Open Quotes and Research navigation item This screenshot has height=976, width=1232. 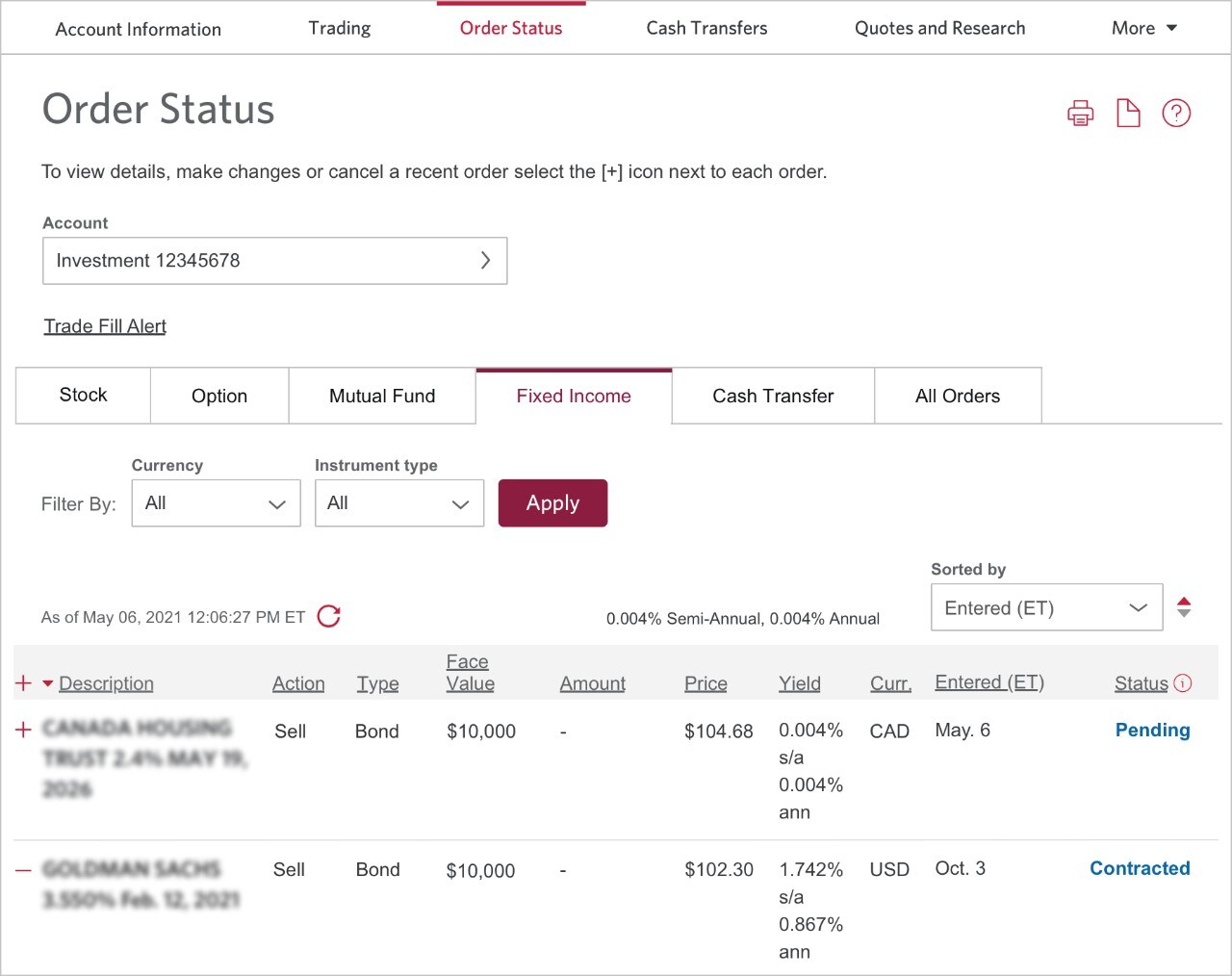click(x=940, y=28)
